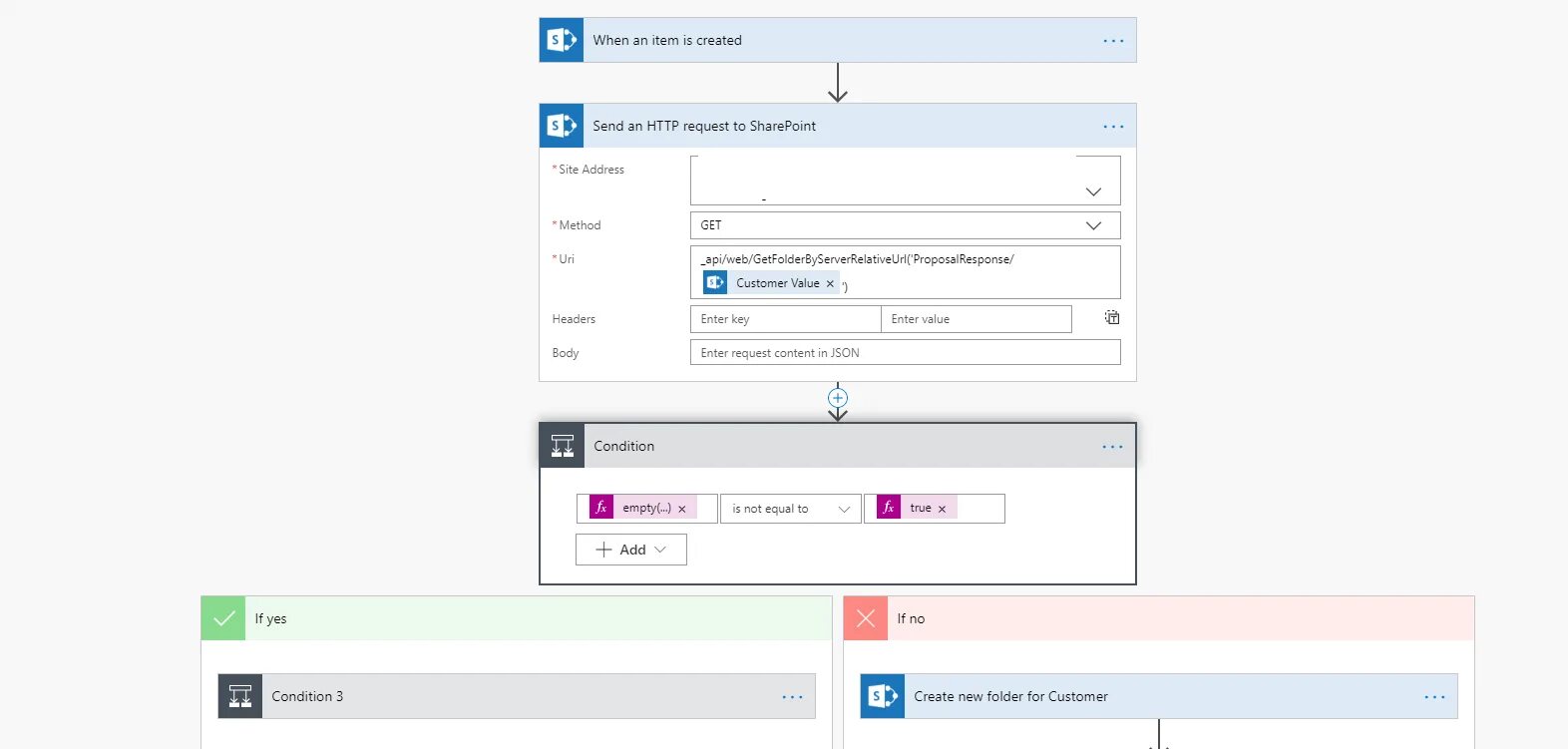Viewport: 1568px width, 749px height.
Task: Click SharePoint icon on 'When an item is created'
Action: tap(562, 40)
